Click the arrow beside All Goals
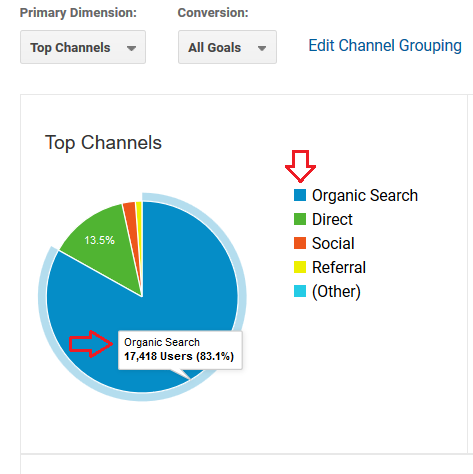The image size is (473, 474). (262, 48)
